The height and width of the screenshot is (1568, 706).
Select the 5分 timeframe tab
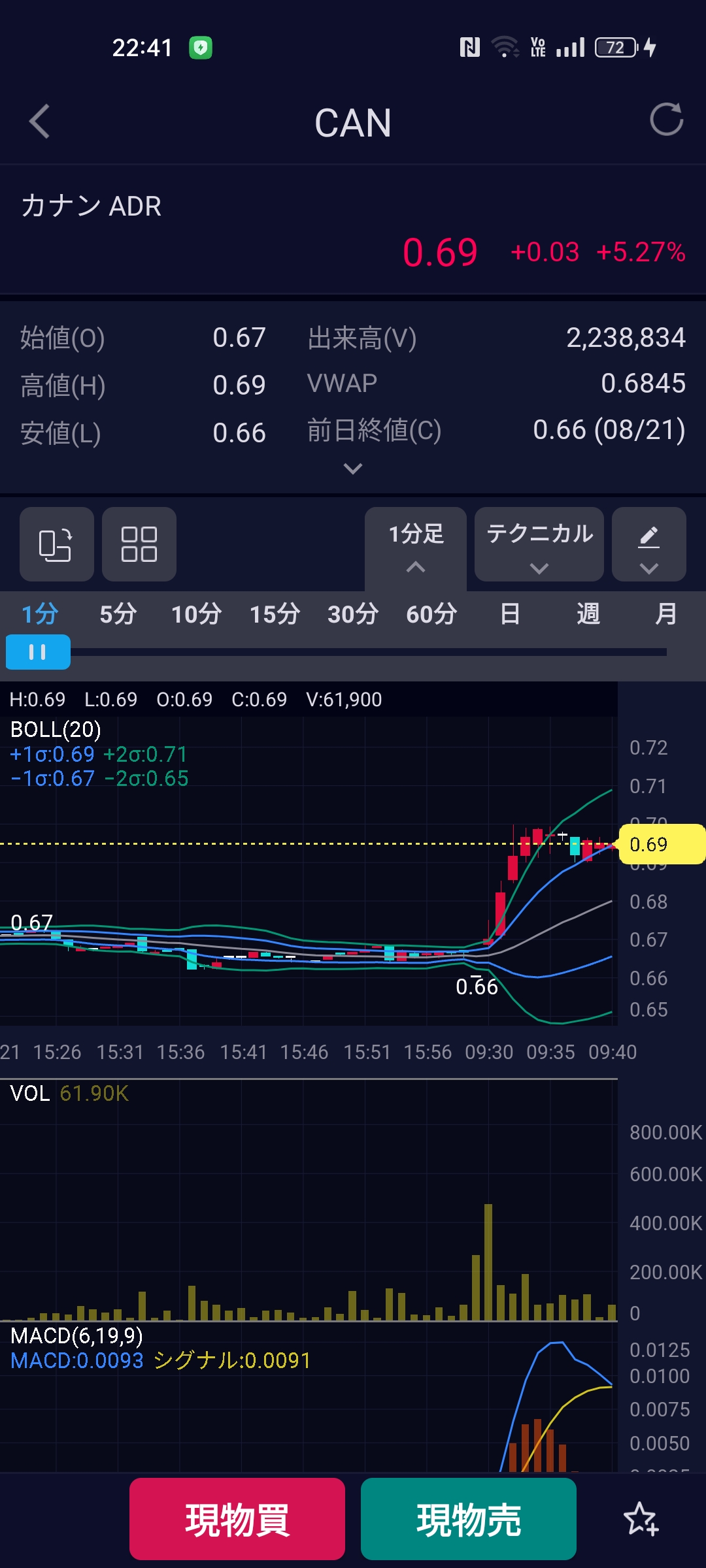pyautogui.click(x=118, y=614)
